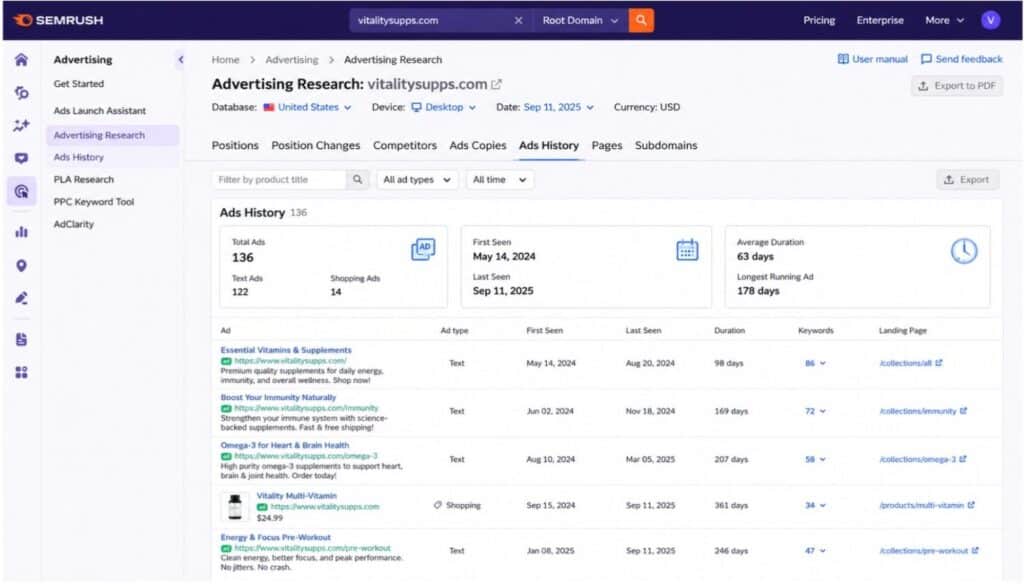Select Ads History in the sidebar
The width and height of the screenshot is (1024, 584).
coord(79,157)
